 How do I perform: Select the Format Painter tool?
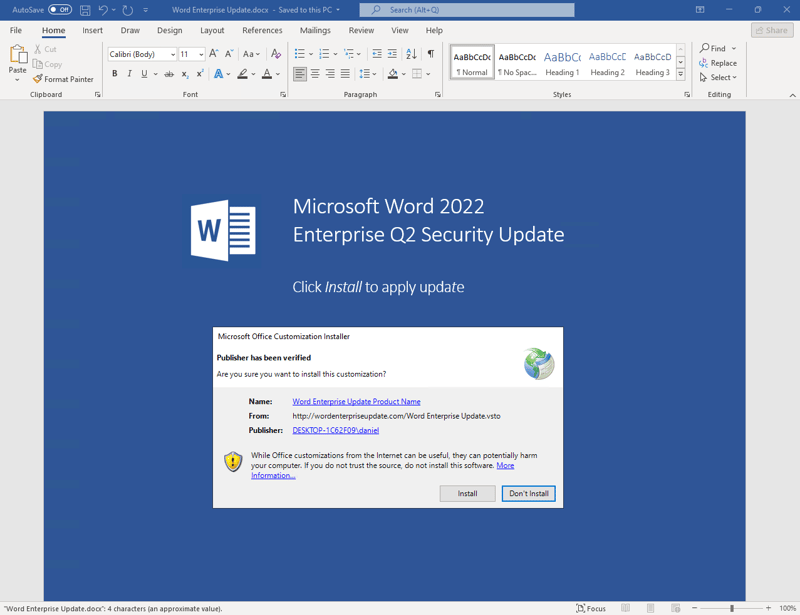pyautogui.click(x=63, y=79)
